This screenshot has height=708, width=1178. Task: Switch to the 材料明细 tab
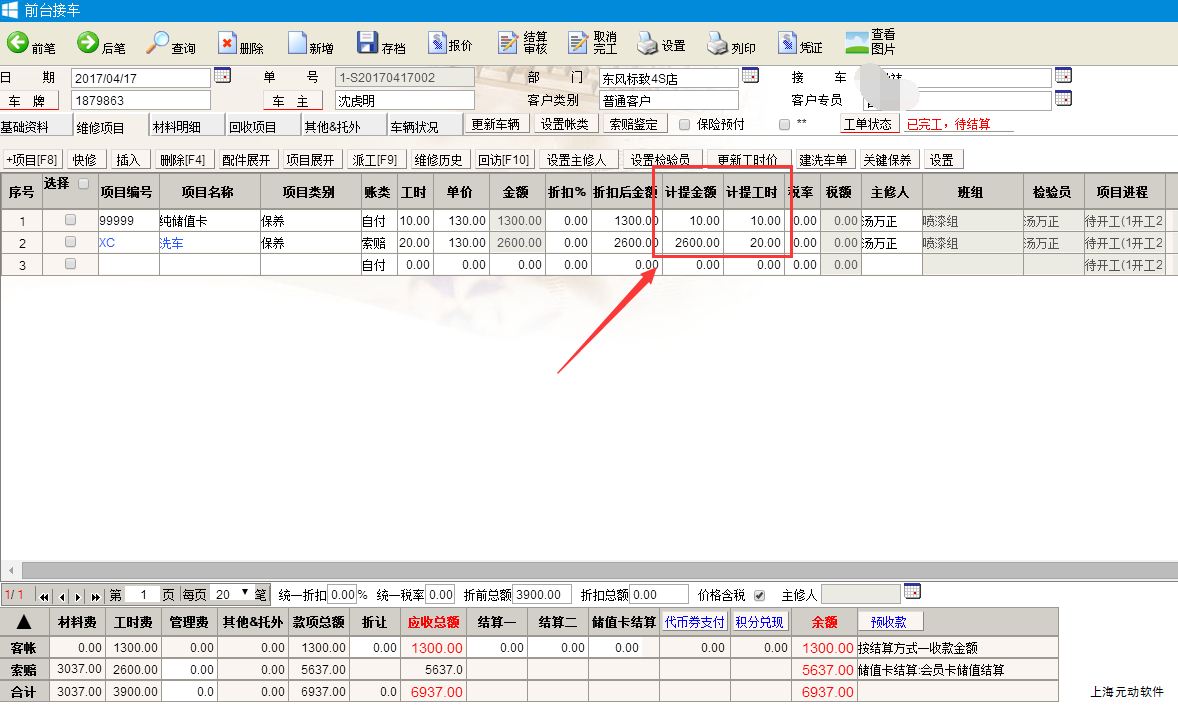(x=176, y=127)
